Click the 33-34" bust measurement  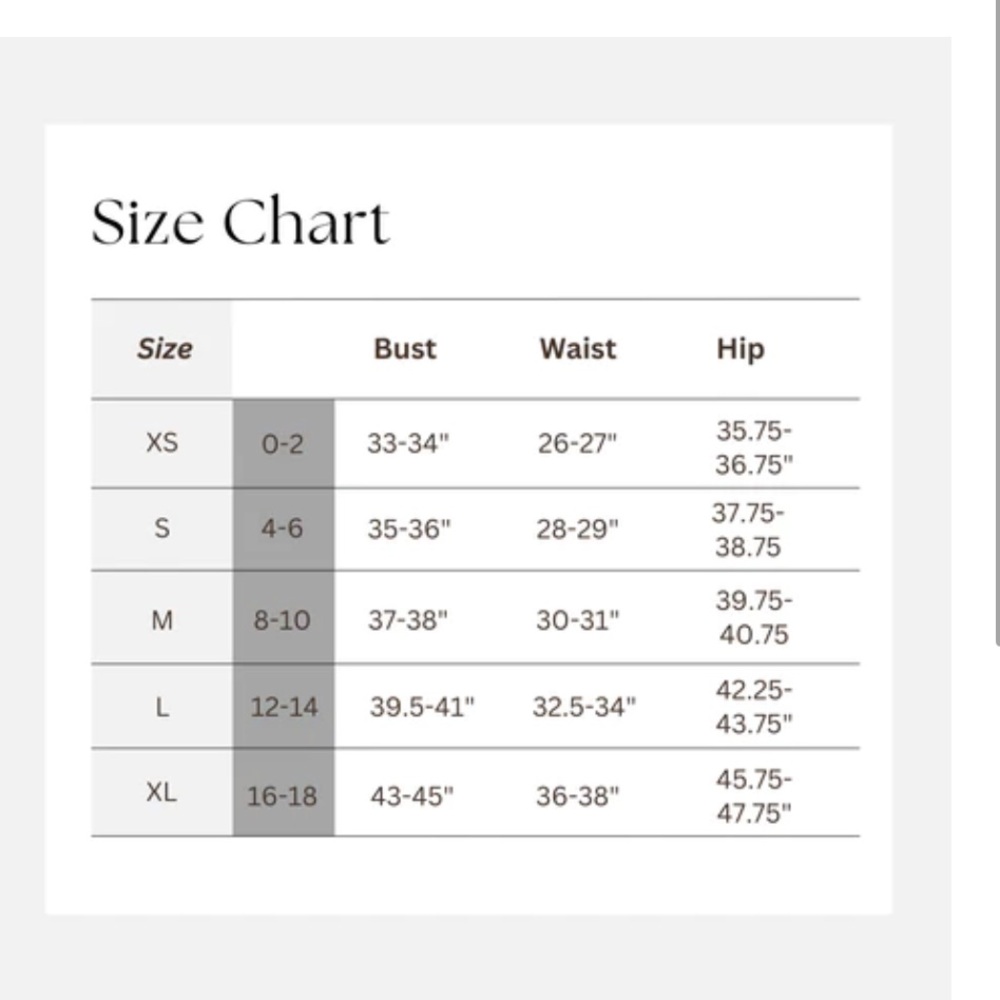click(x=408, y=443)
